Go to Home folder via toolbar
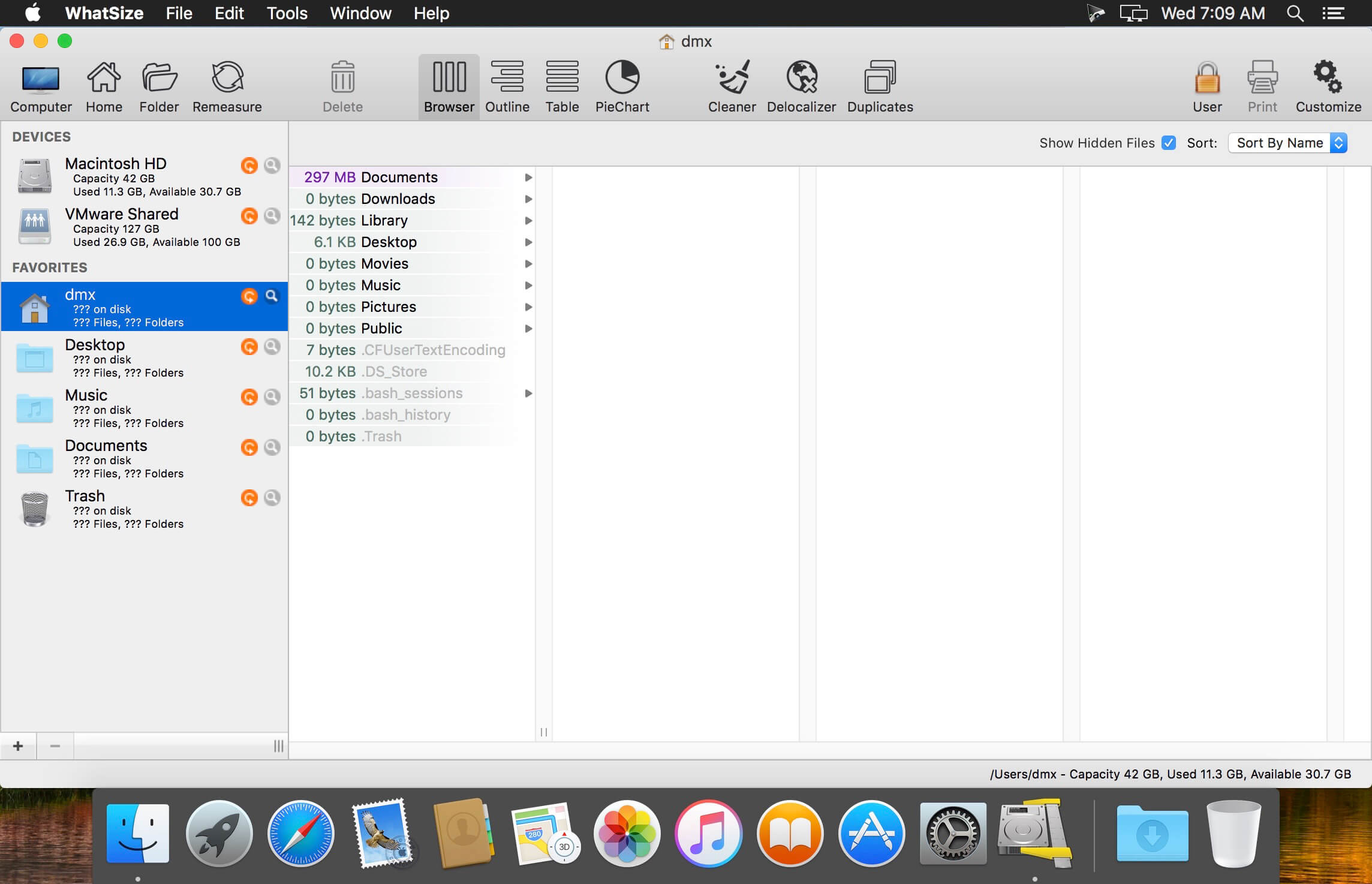This screenshot has width=1372, height=884. tap(104, 87)
